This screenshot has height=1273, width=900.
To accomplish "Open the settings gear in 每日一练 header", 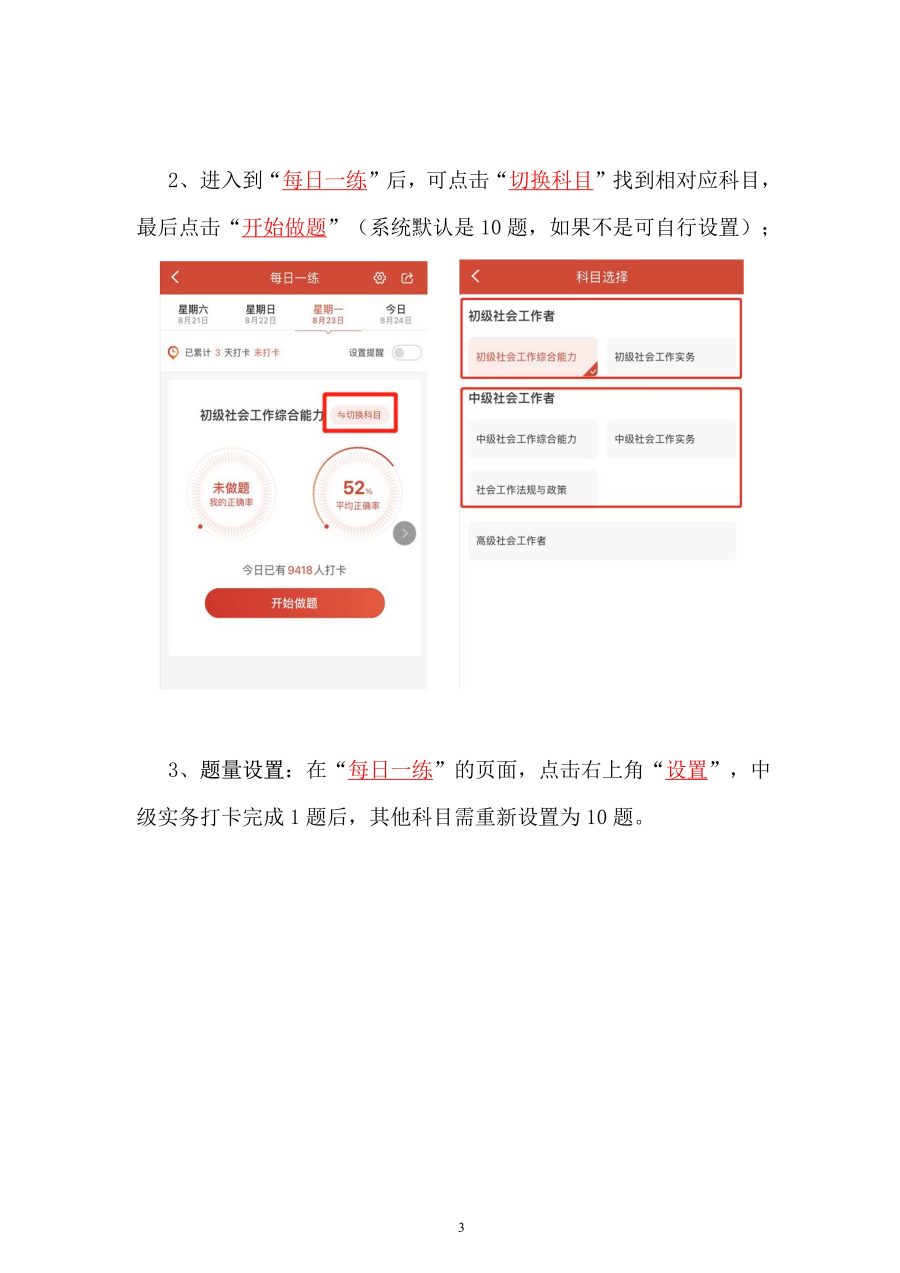I will pyautogui.click(x=380, y=278).
